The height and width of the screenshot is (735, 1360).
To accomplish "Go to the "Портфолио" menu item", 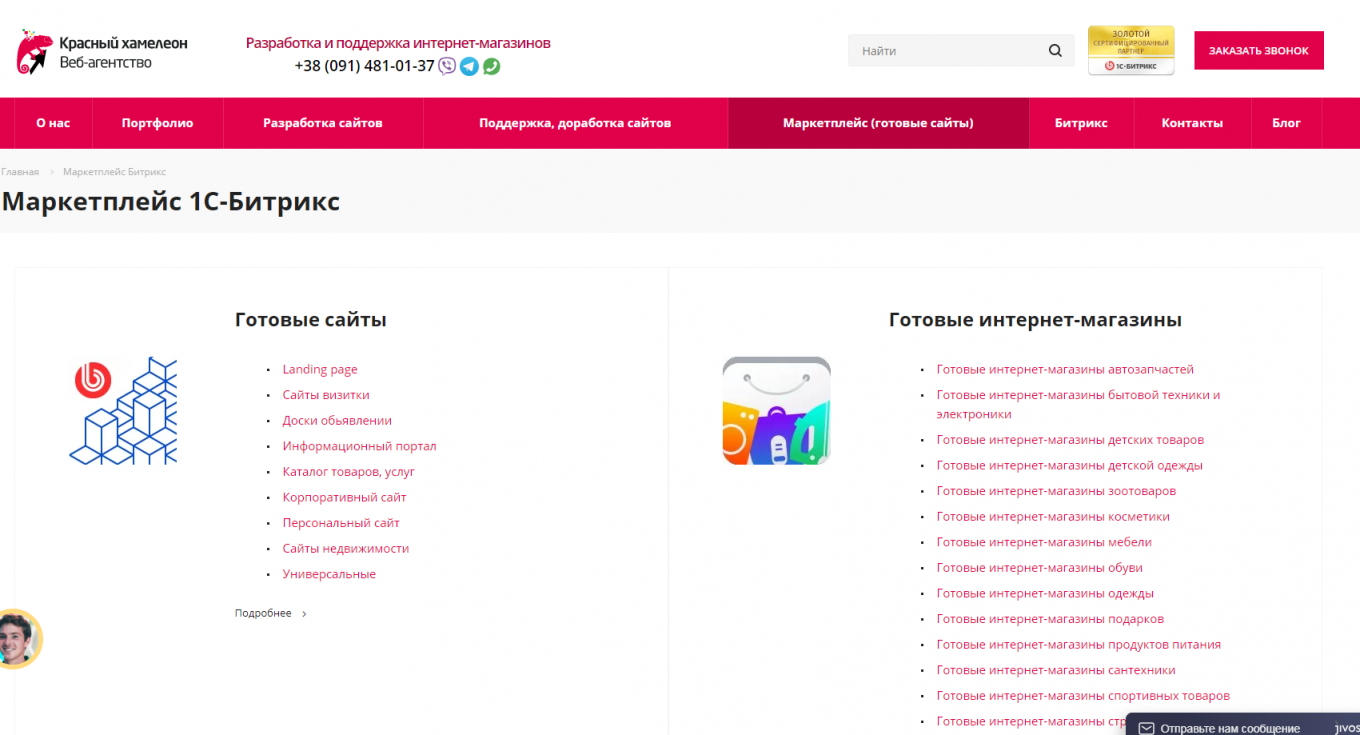I will click(x=157, y=123).
